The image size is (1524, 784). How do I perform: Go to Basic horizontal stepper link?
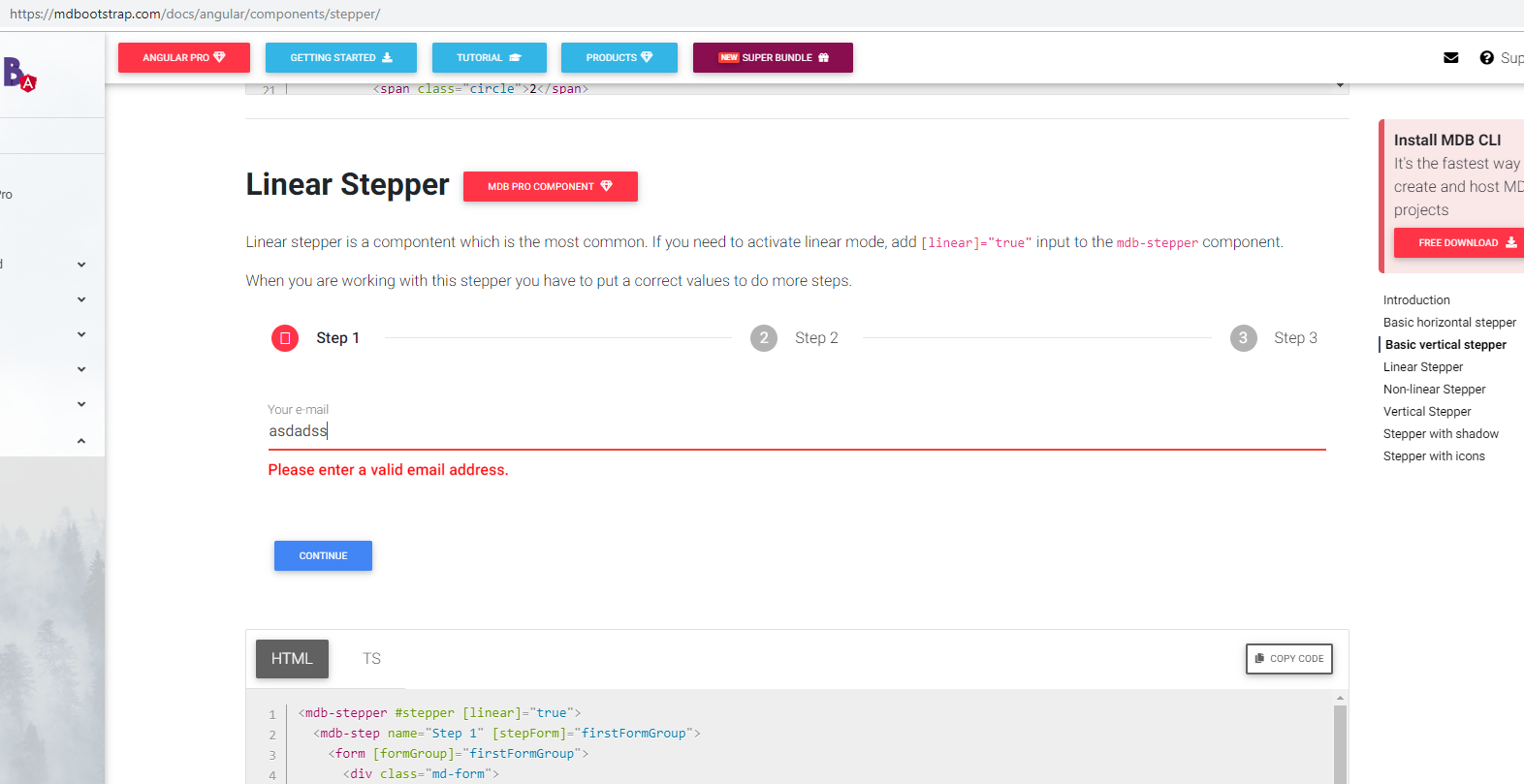(1449, 323)
